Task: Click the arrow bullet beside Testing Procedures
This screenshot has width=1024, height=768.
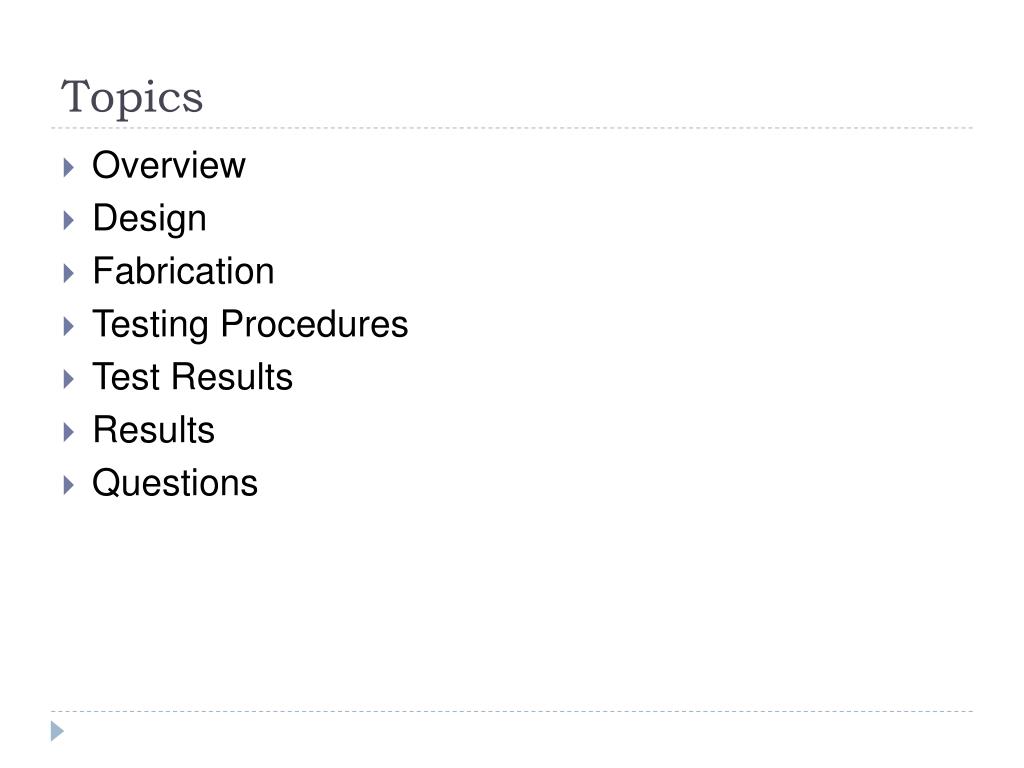Action: point(69,326)
